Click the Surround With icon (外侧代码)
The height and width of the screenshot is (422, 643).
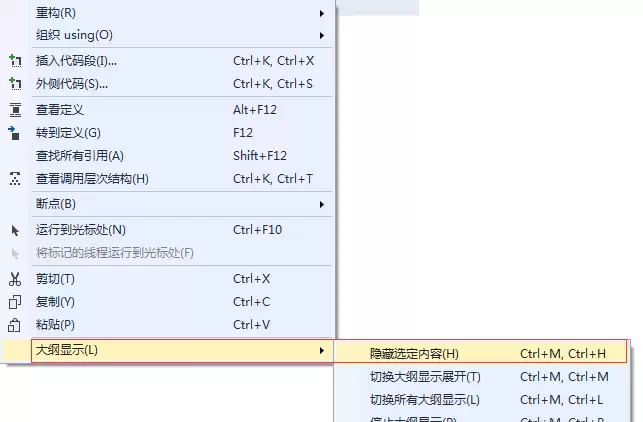pyautogui.click(x=15, y=84)
